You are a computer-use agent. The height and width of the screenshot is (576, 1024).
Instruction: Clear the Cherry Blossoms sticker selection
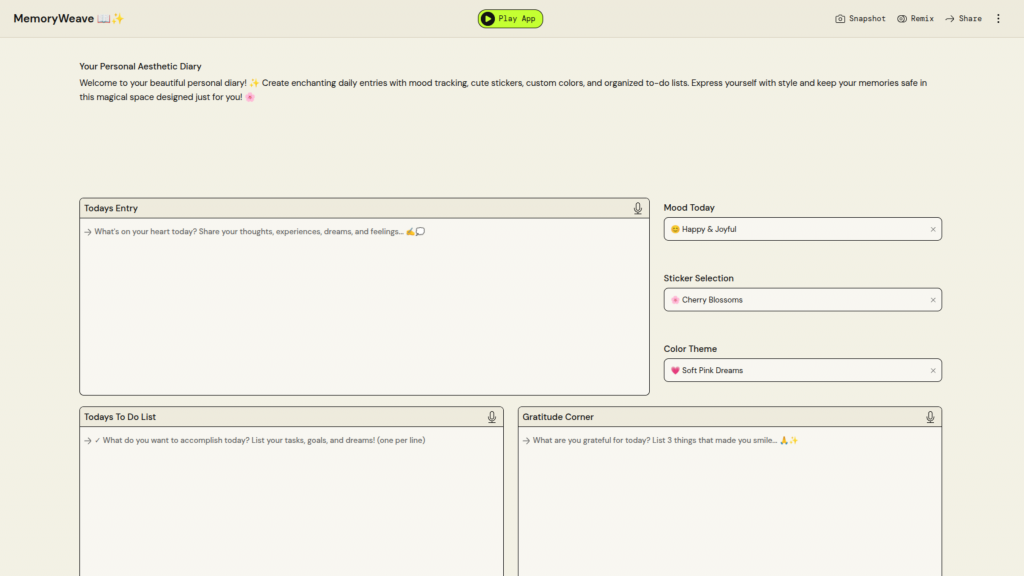[933, 300]
